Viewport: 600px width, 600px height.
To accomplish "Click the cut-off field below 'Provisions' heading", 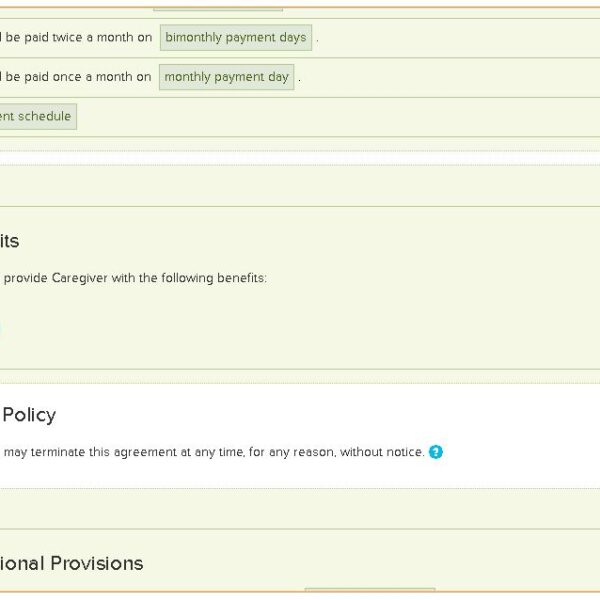I will (x=369, y=591).
